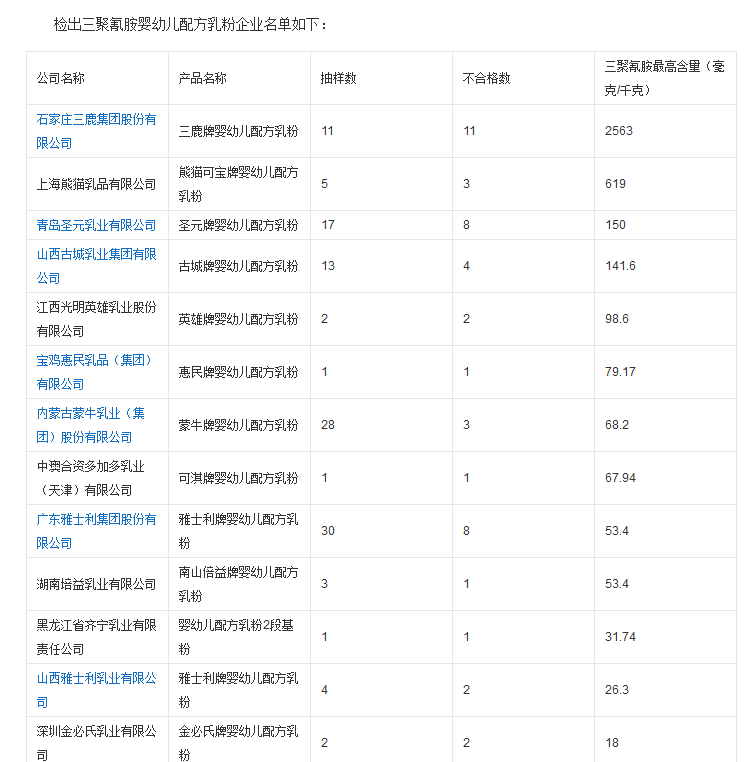Viewport: 756px width, 762px height.
Task: Select the value 141.6 in the table
Action: (x=620, y=265)
